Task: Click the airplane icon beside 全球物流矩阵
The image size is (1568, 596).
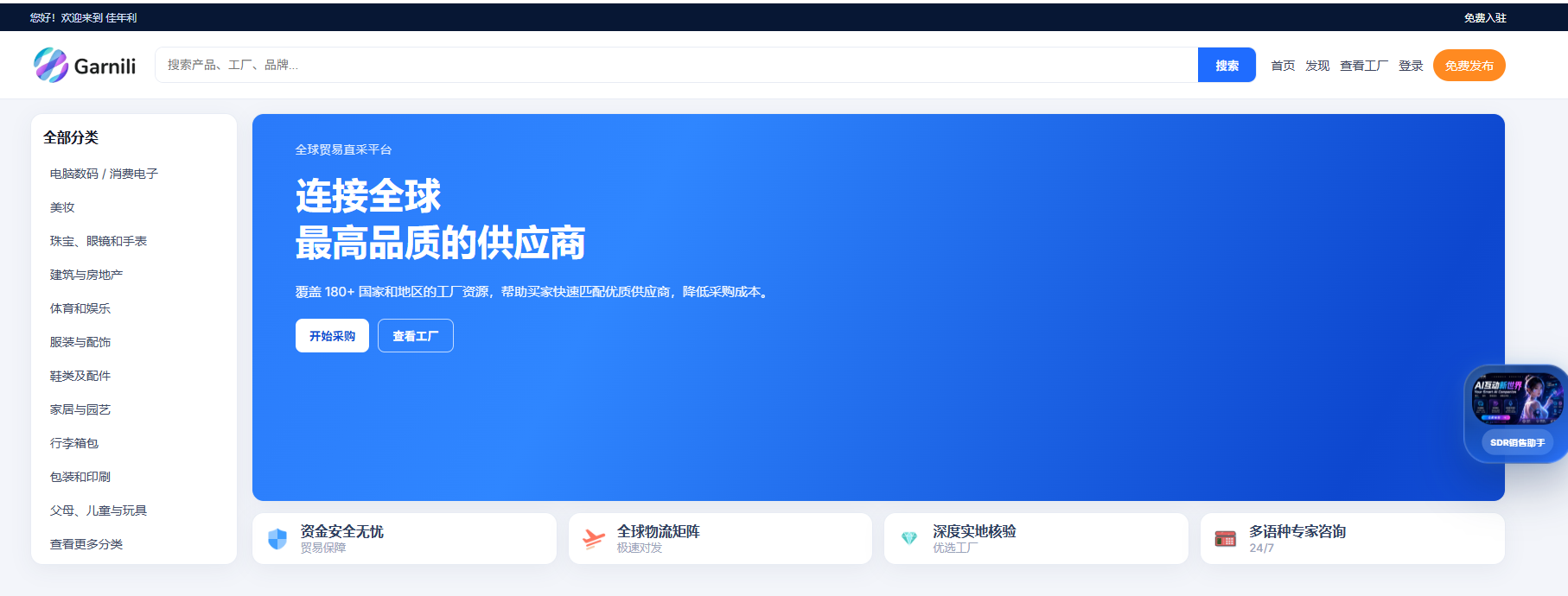Action: pyautogui.click(x=594, y=539)
